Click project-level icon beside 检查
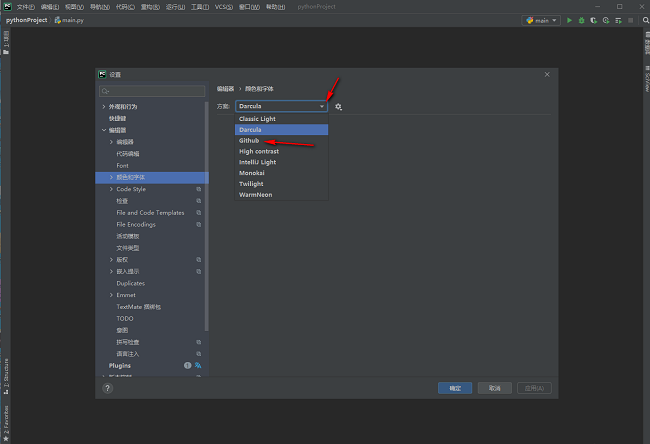 199,201
